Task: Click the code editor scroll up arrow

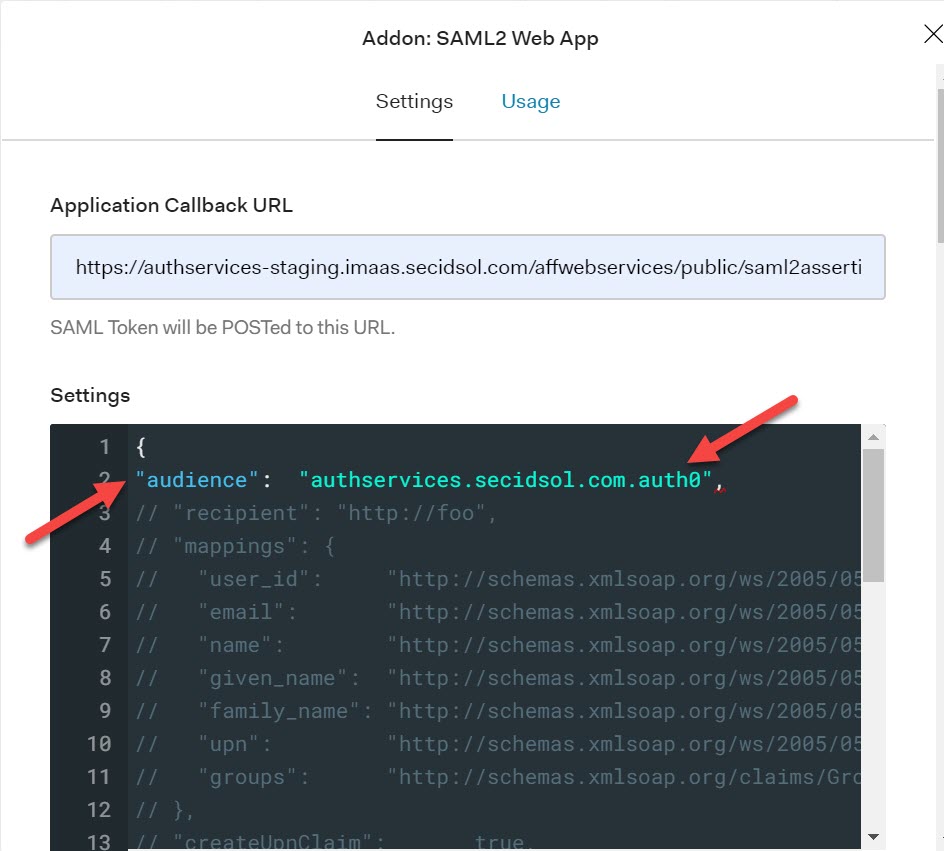Action: coord(873,437)
